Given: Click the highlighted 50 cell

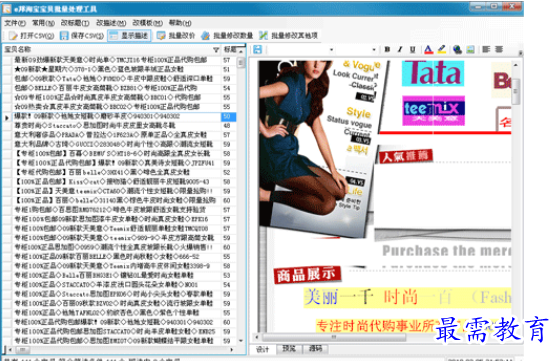Looking at the screenshot, I should (x=228, y=116).
